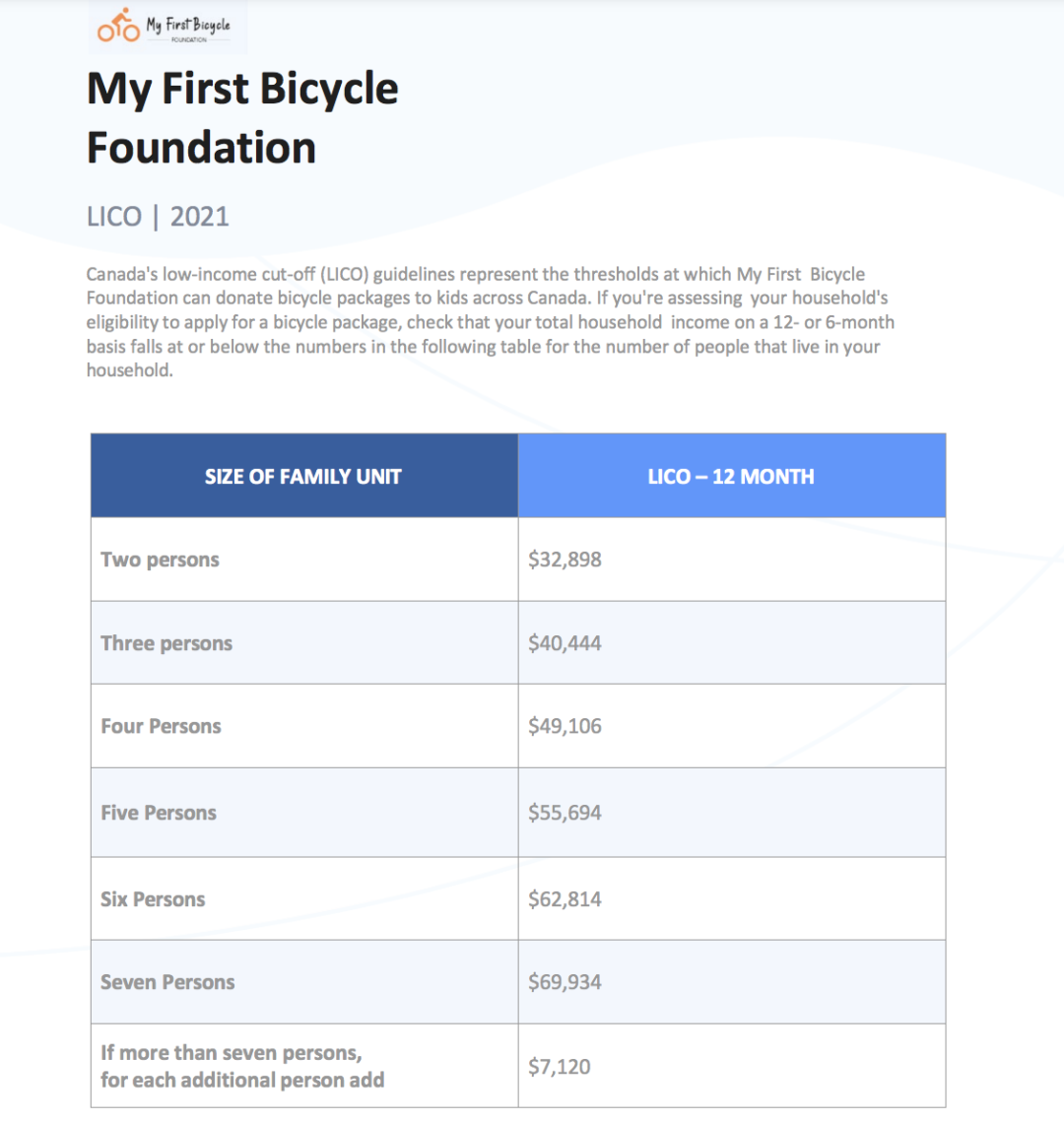The image size is (1064, 1122).
Task: Select the "Three persons" row label
Action: 166,643
